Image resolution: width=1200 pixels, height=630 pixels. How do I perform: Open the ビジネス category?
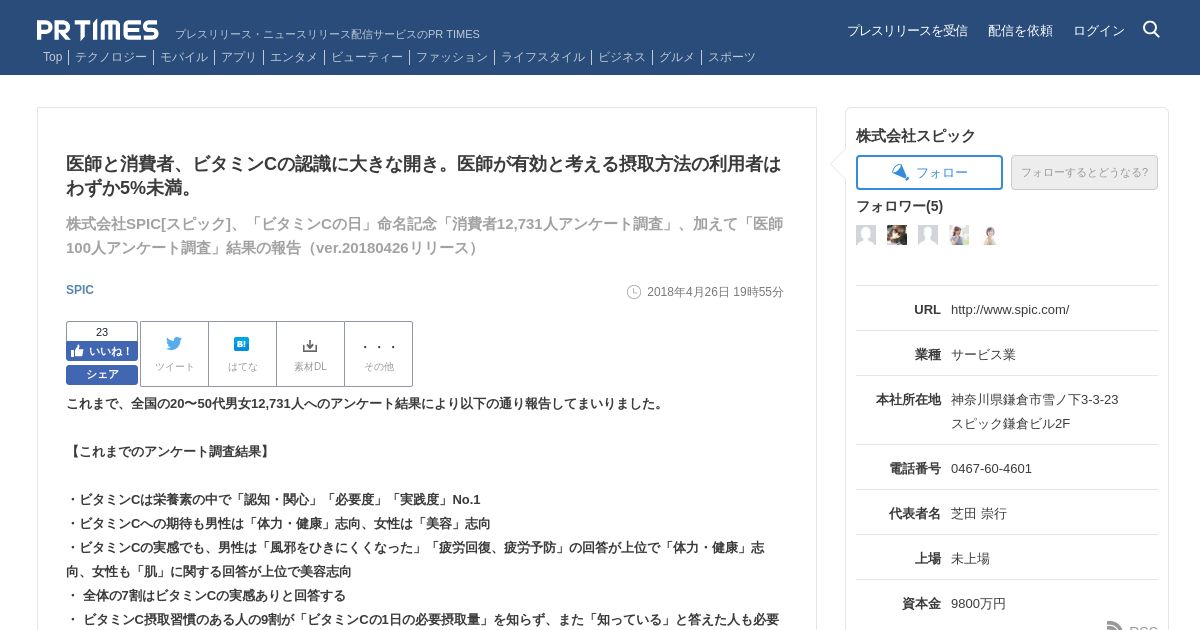(x=622, y=57)
